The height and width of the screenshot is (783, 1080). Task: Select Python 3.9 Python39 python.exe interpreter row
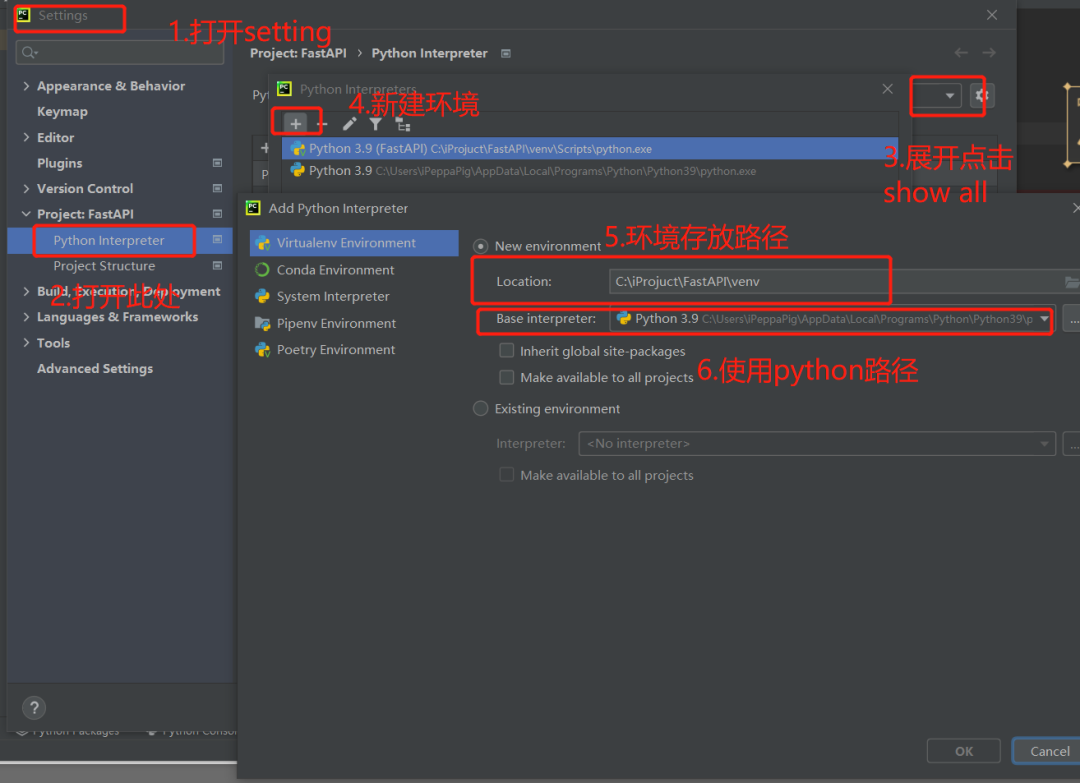pos(590,171)
